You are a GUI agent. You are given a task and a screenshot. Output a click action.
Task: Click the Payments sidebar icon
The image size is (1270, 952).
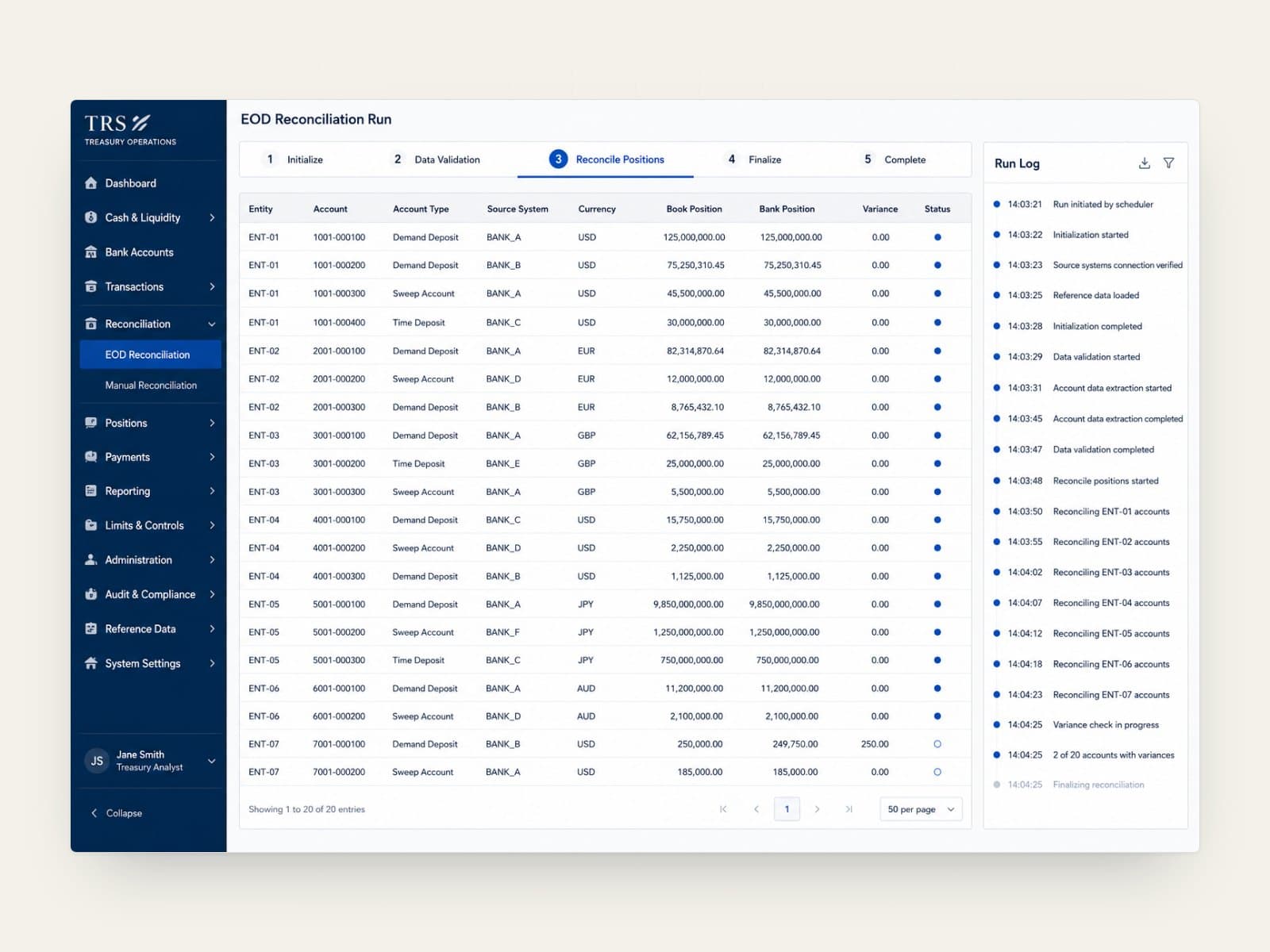[x=91, y=457]
